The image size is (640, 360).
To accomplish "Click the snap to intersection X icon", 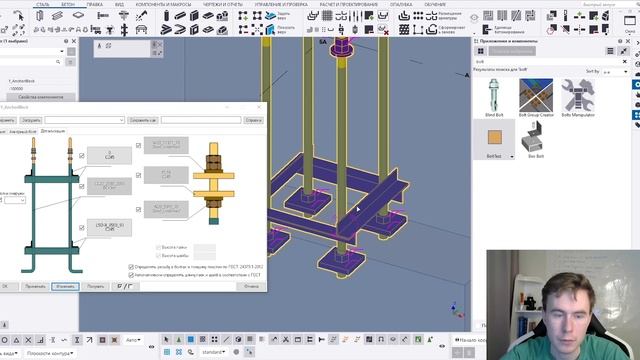I will click(28, 340).
